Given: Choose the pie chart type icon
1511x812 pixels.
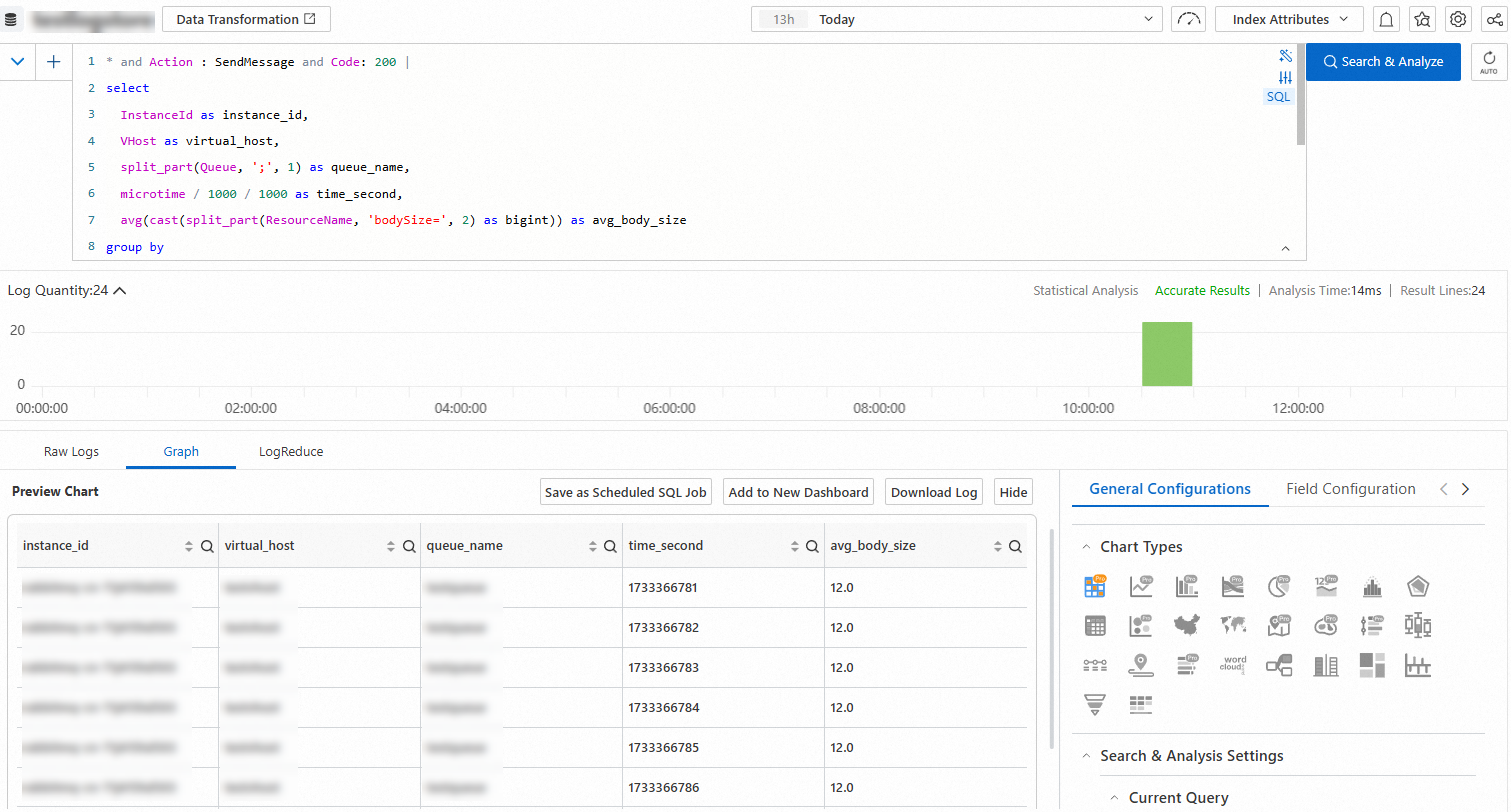Looking at the screenshot, I should (1279, 587).
